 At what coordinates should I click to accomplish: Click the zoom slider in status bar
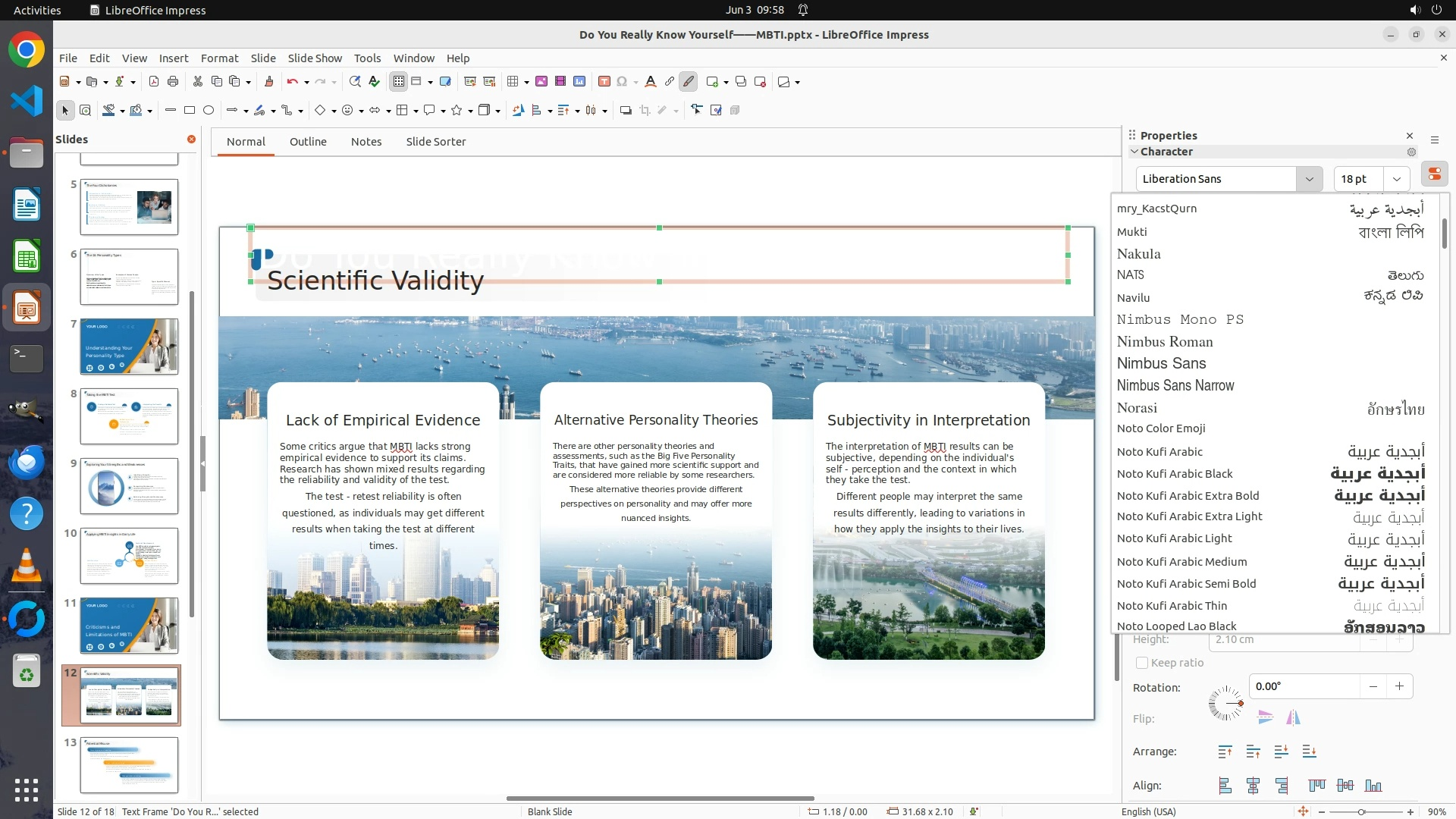click(1361, 811)
